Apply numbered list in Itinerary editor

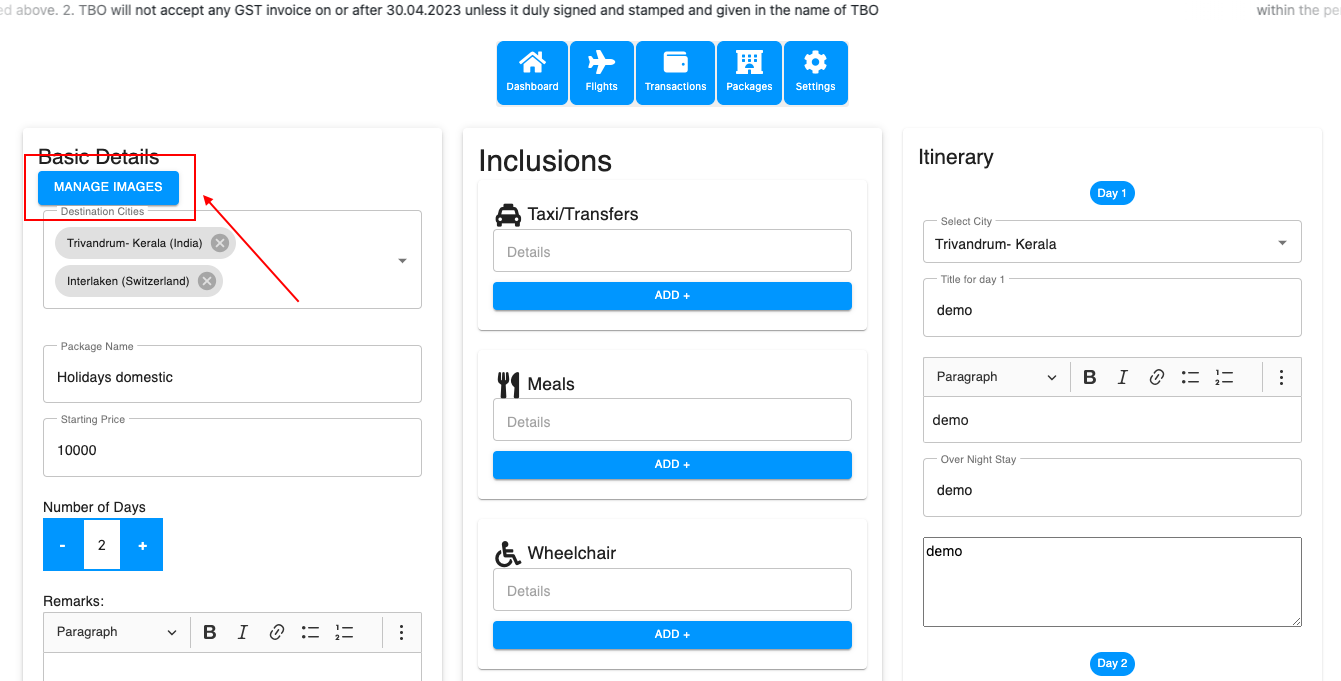click(1224, 377)
